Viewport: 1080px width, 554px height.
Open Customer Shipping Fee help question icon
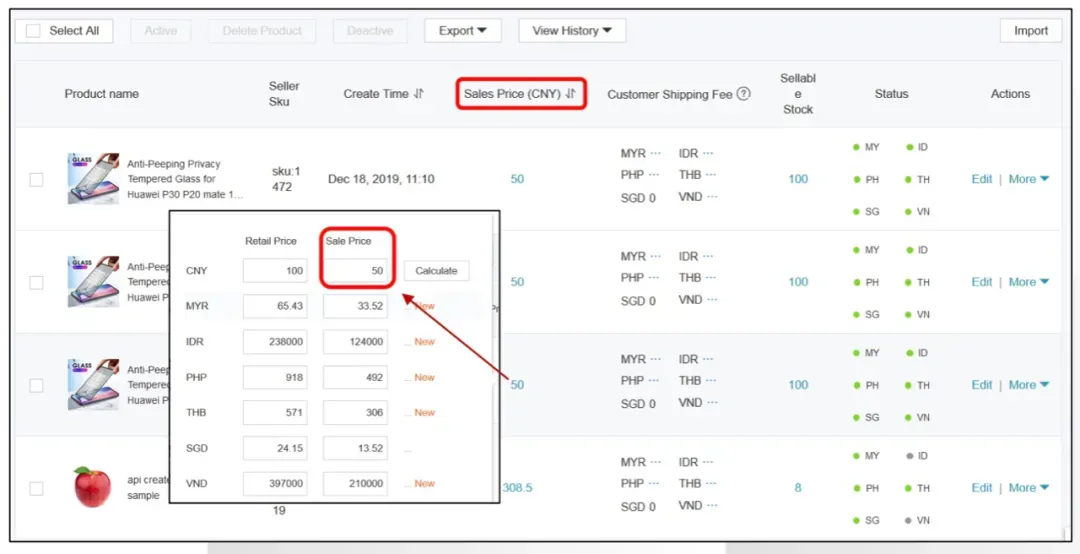(743, 94)
